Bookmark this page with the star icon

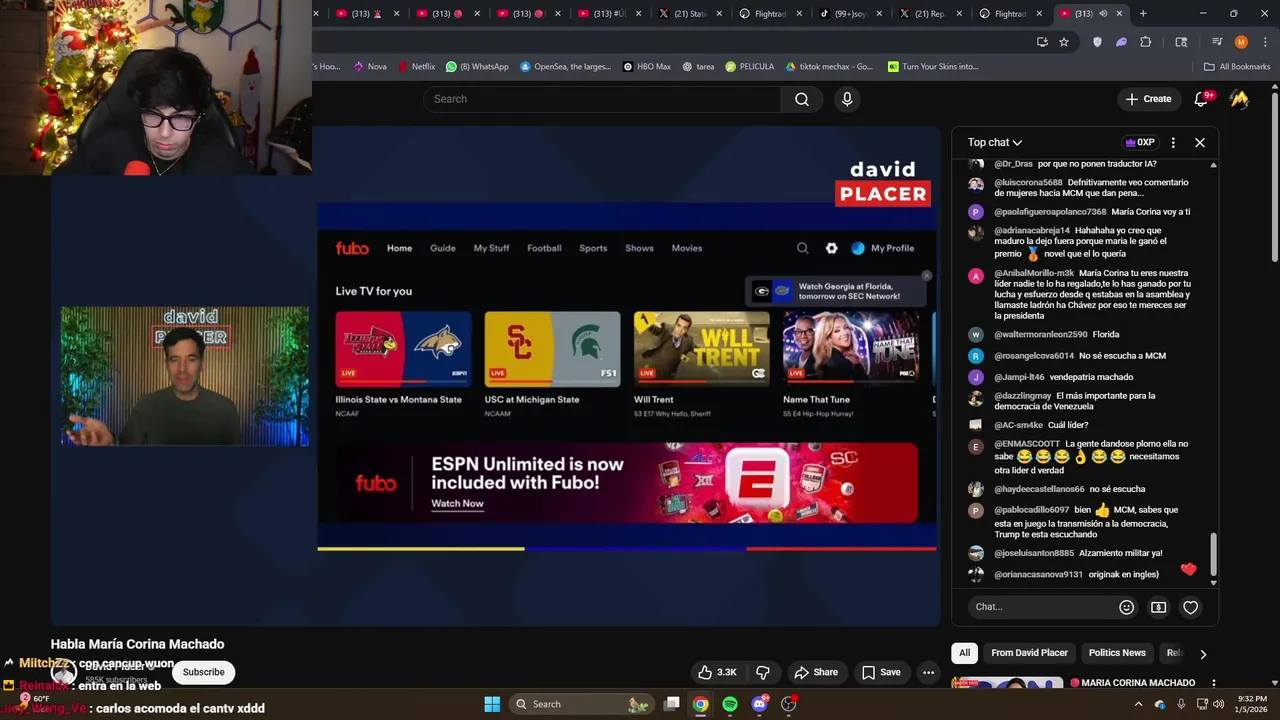1064,42
